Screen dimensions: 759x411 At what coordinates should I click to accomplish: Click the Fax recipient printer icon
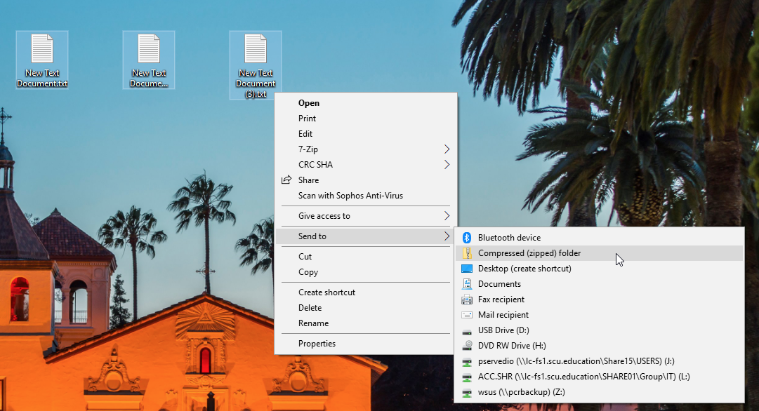tap(467, 300)
